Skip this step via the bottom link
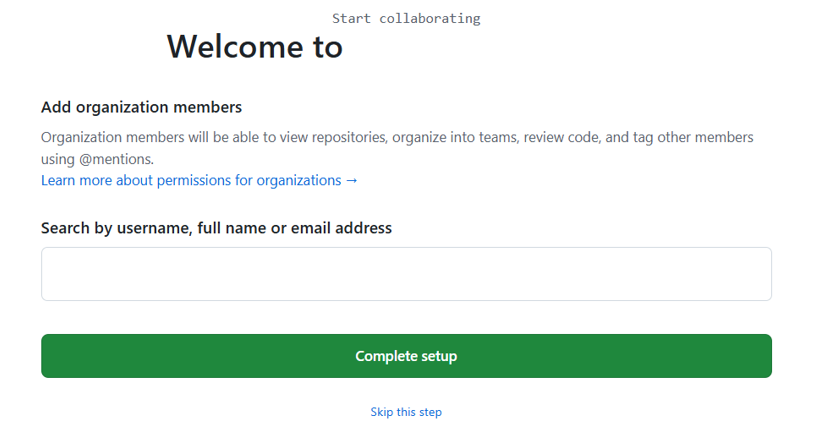The image size is (817, 429). 406,412
